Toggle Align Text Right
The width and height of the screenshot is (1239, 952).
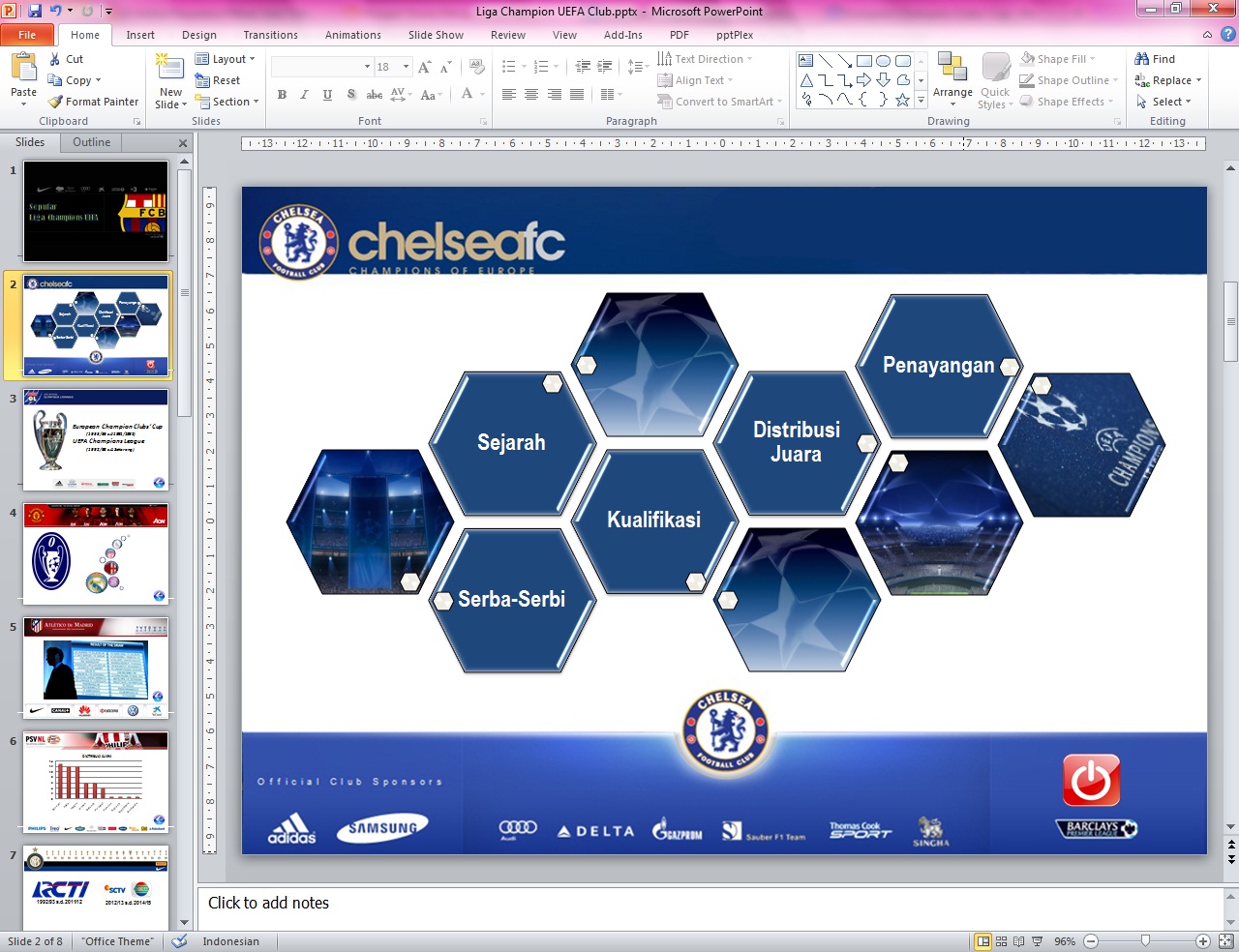pos(555,95)
